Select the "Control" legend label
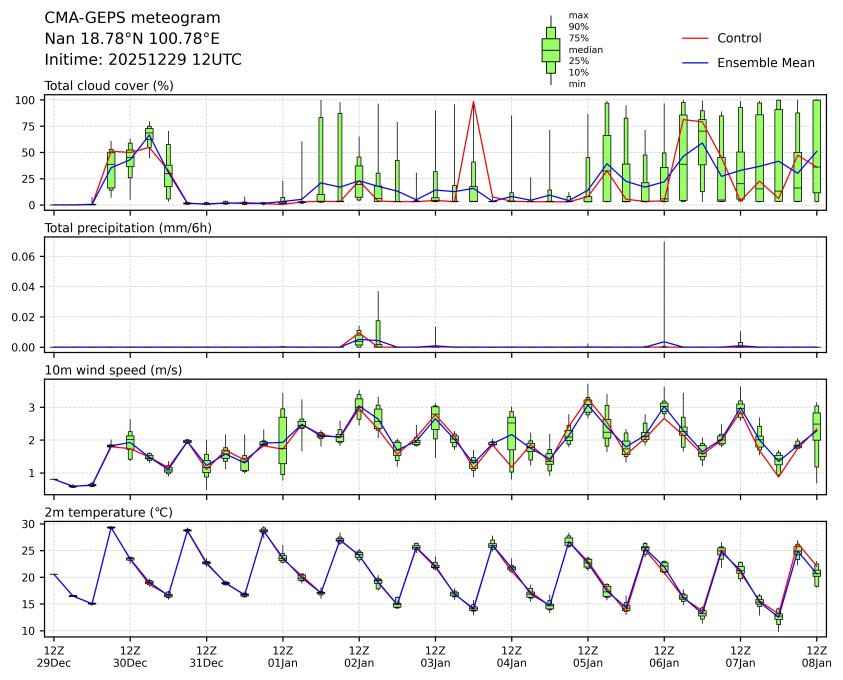This screenshot has height=680, width=843. 739,38
